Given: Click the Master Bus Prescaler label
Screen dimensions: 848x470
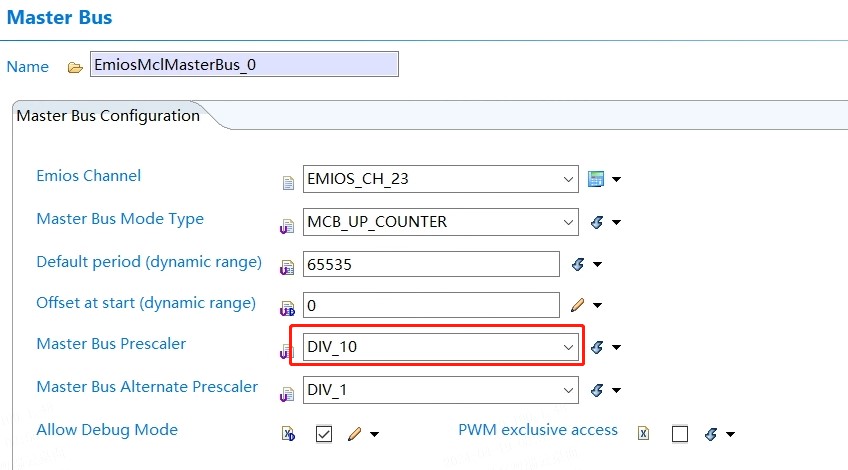Looking at the screenshot, I should [x=111, y=344].
